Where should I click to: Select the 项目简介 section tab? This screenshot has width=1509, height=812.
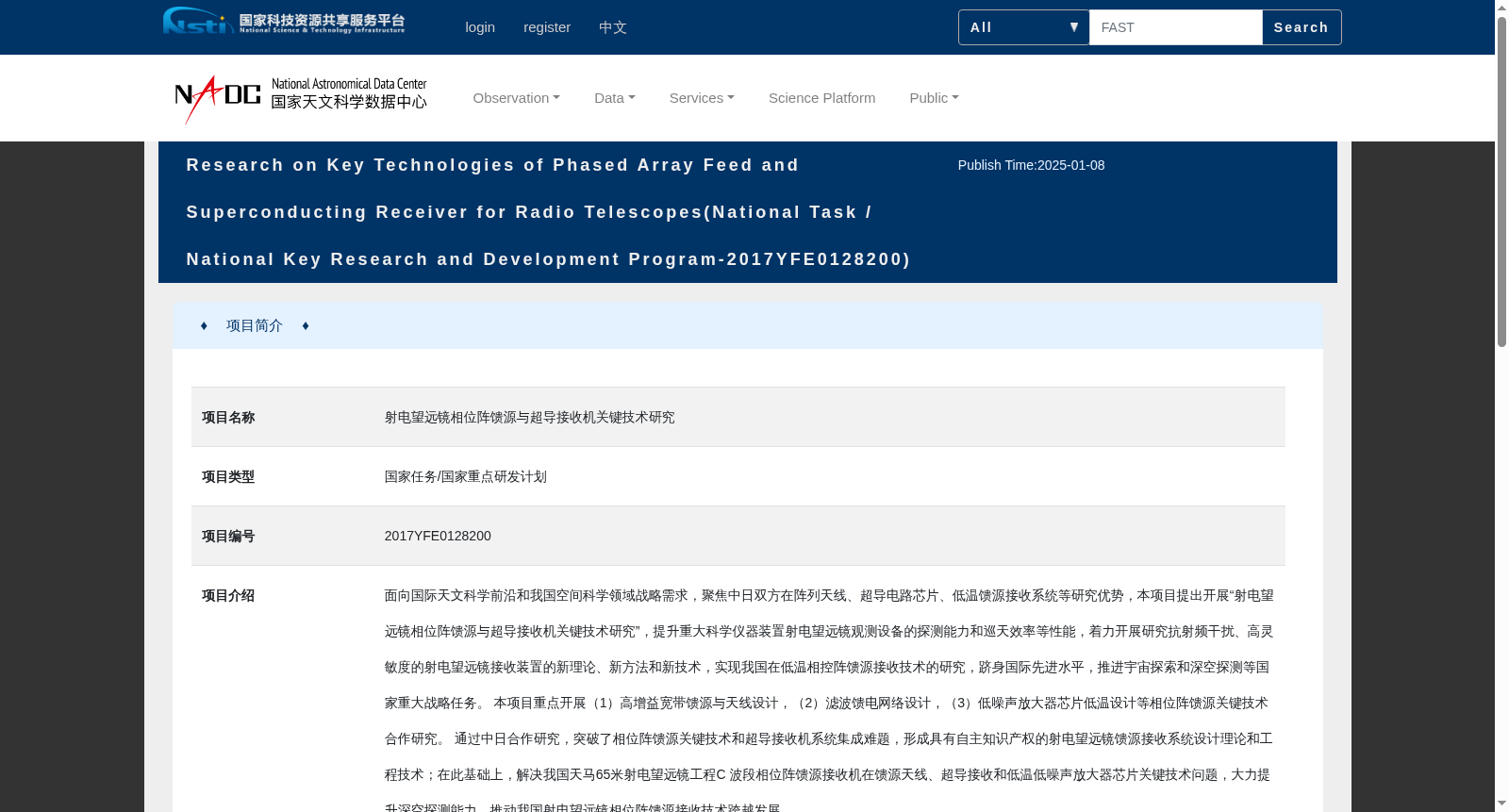pos(255,325)
